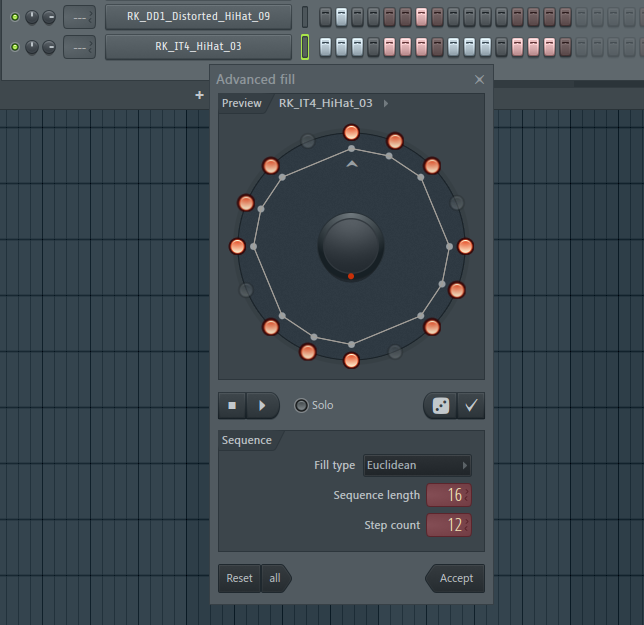Click the Reset button

click(239, 578)
